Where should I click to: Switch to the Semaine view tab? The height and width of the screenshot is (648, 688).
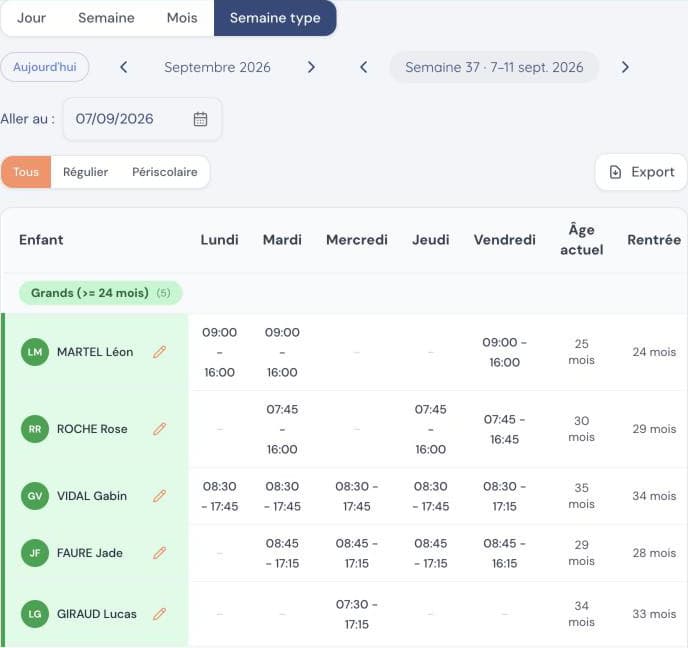pyautogui.click(x=106, y=18)
